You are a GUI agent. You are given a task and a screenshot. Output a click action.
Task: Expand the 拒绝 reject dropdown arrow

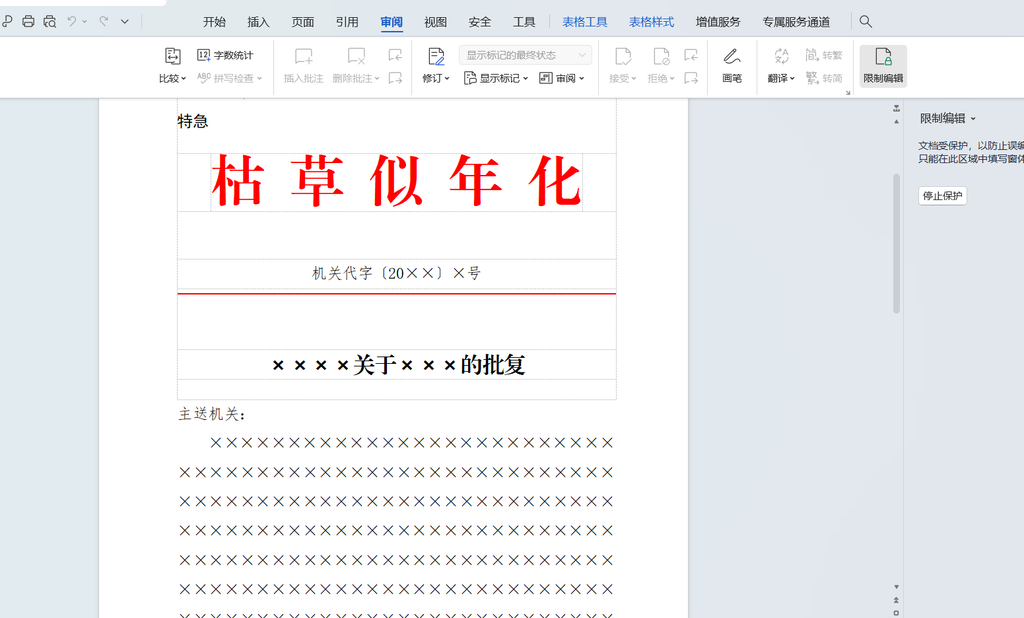671,78
